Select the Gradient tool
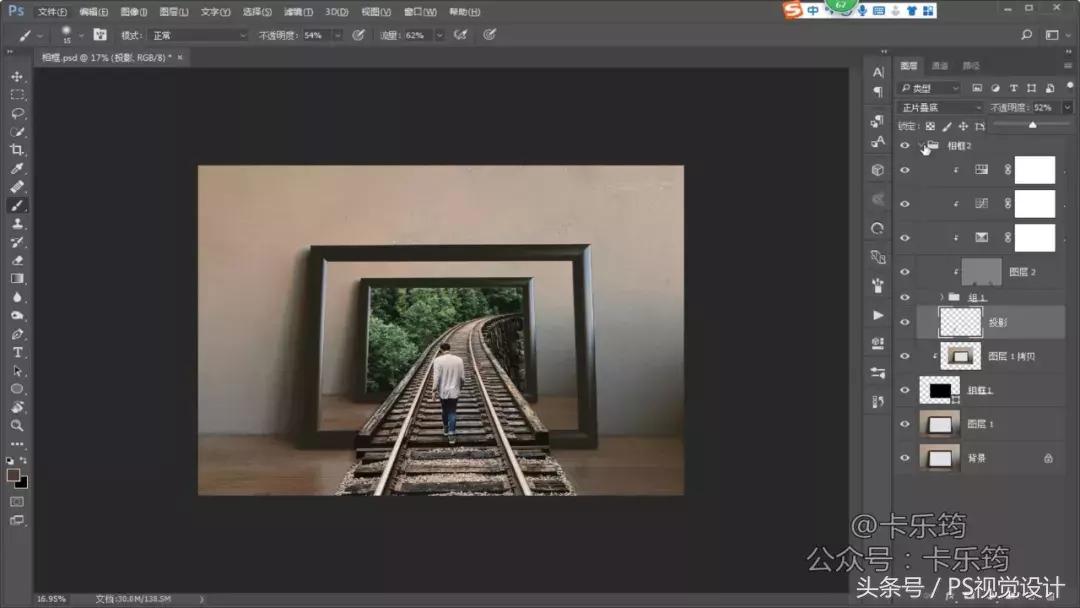Screen dimensions: 1080x608 click(17, 279)
